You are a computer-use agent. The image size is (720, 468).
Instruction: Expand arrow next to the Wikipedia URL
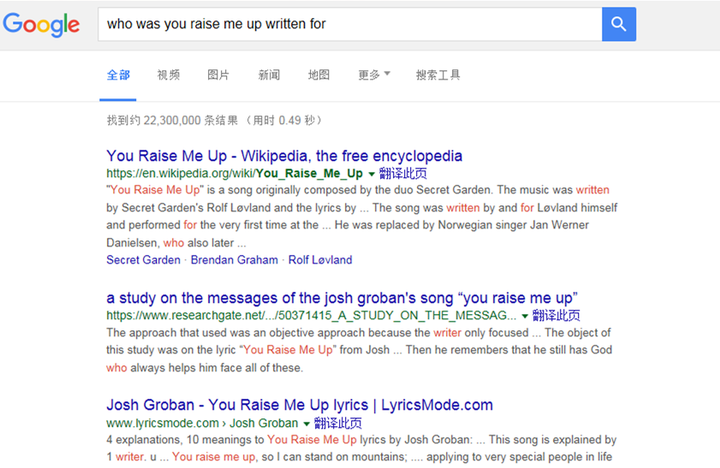click(x=371, y=174)
